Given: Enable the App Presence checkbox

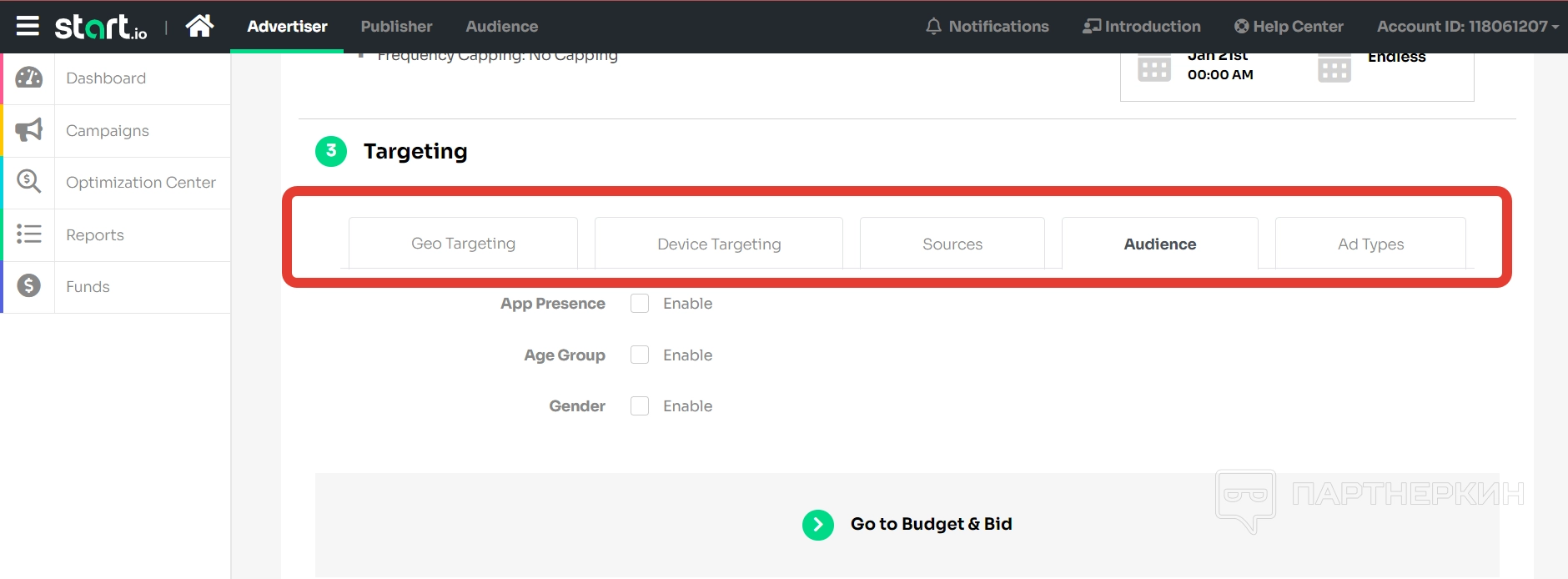Looking at the screenshot, I should point(640,304).
